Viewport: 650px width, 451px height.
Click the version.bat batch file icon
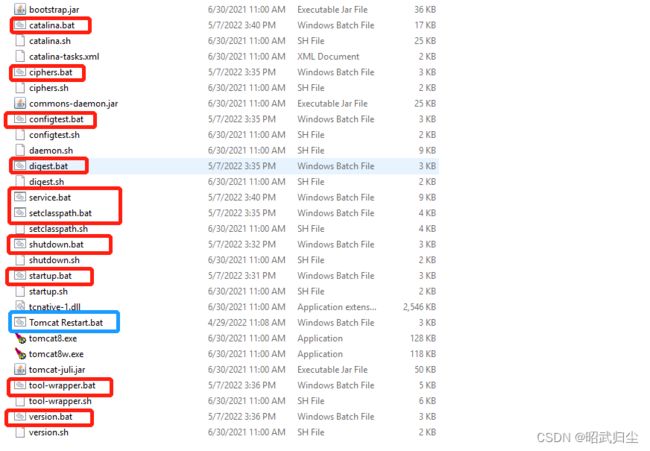[20, 417]
